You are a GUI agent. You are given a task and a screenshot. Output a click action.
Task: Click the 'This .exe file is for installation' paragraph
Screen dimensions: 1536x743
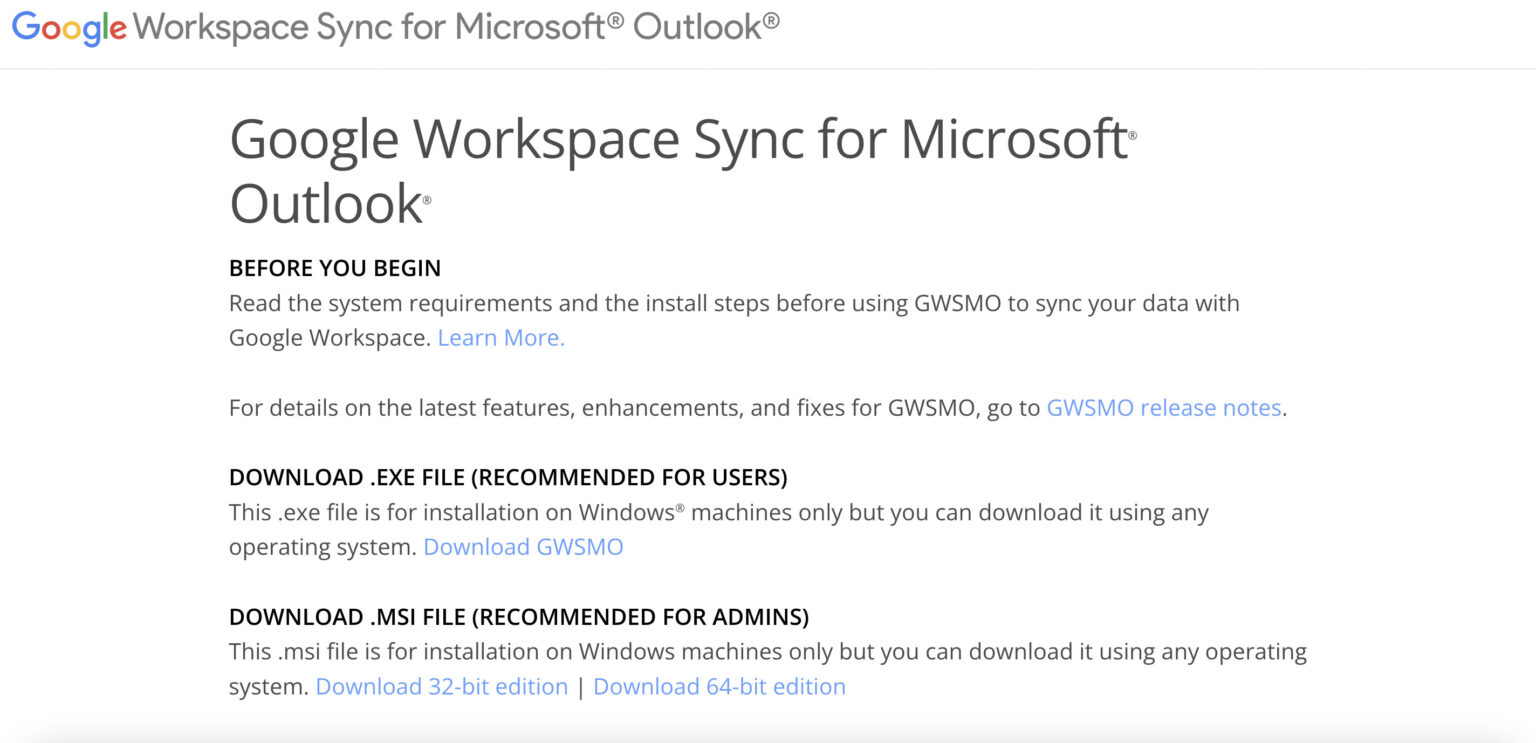pyautogui.click(x=719, y=530)
